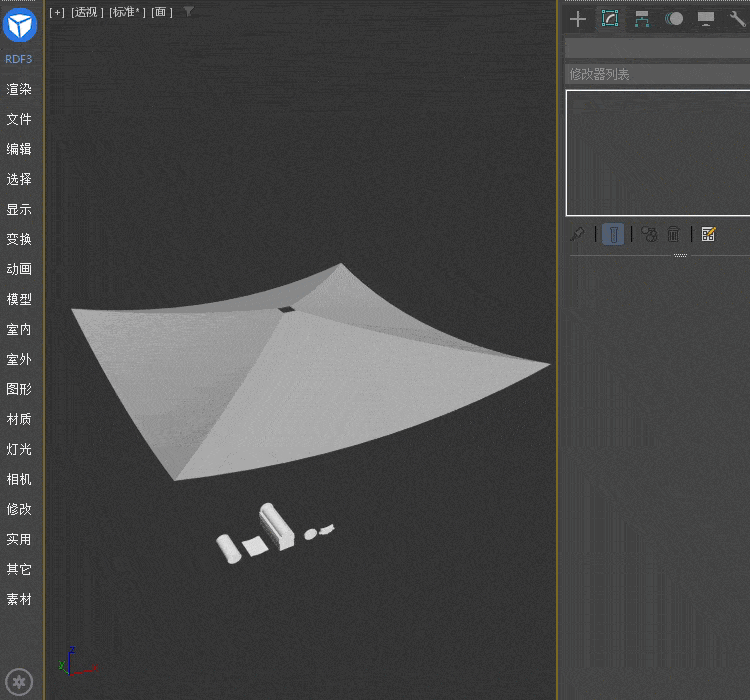Open the 室外 menu
The image size is (750, 700).
19,359
